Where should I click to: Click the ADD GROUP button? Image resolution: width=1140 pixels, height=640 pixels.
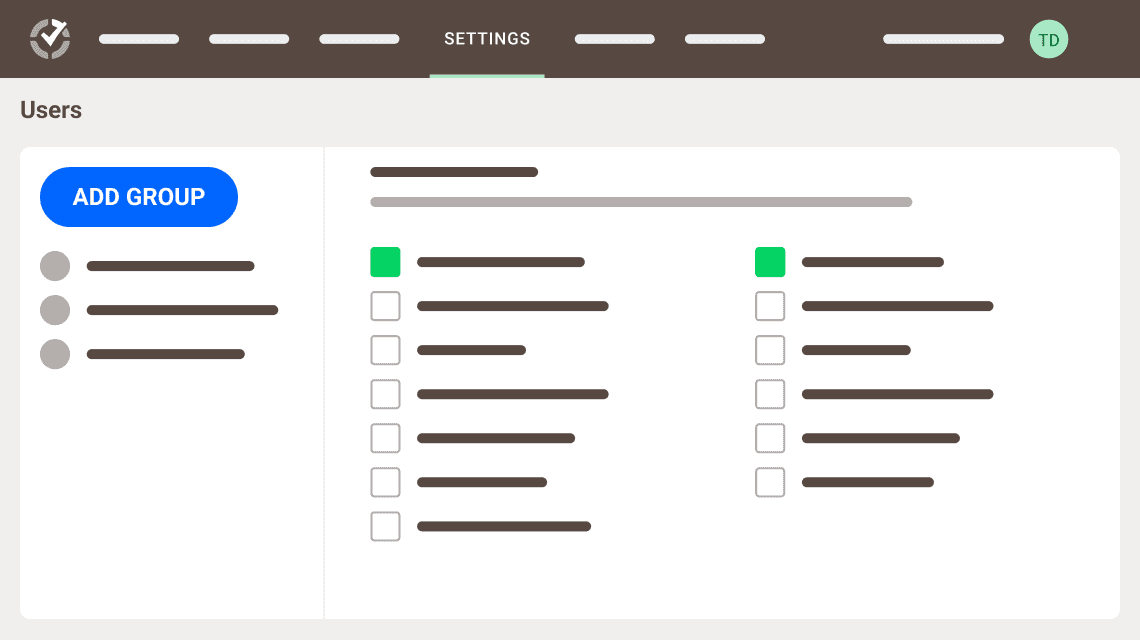(x=139, y=197)
